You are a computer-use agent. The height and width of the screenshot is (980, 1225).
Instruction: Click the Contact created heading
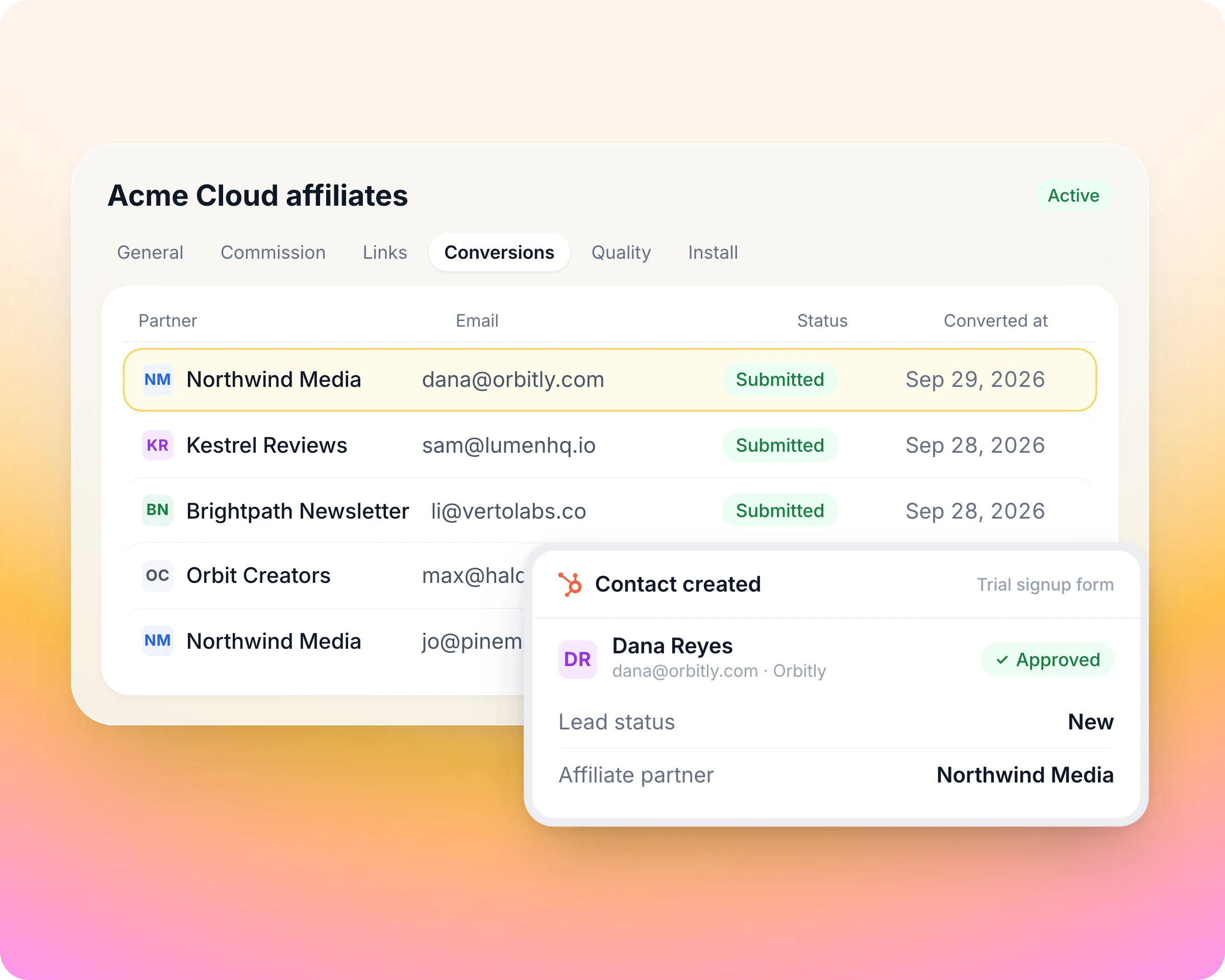tap(677, 584)
